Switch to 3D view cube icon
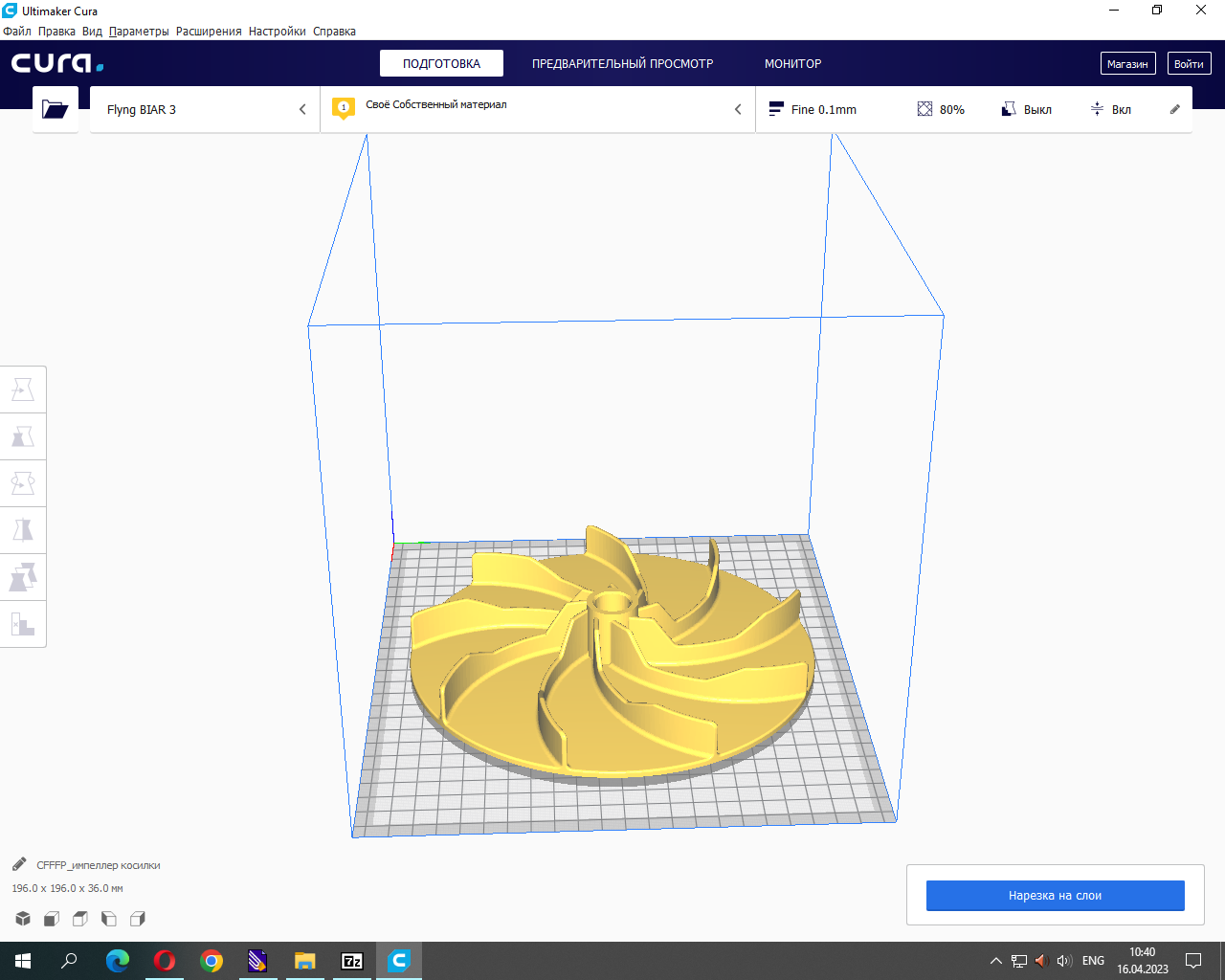 (23, 919)
